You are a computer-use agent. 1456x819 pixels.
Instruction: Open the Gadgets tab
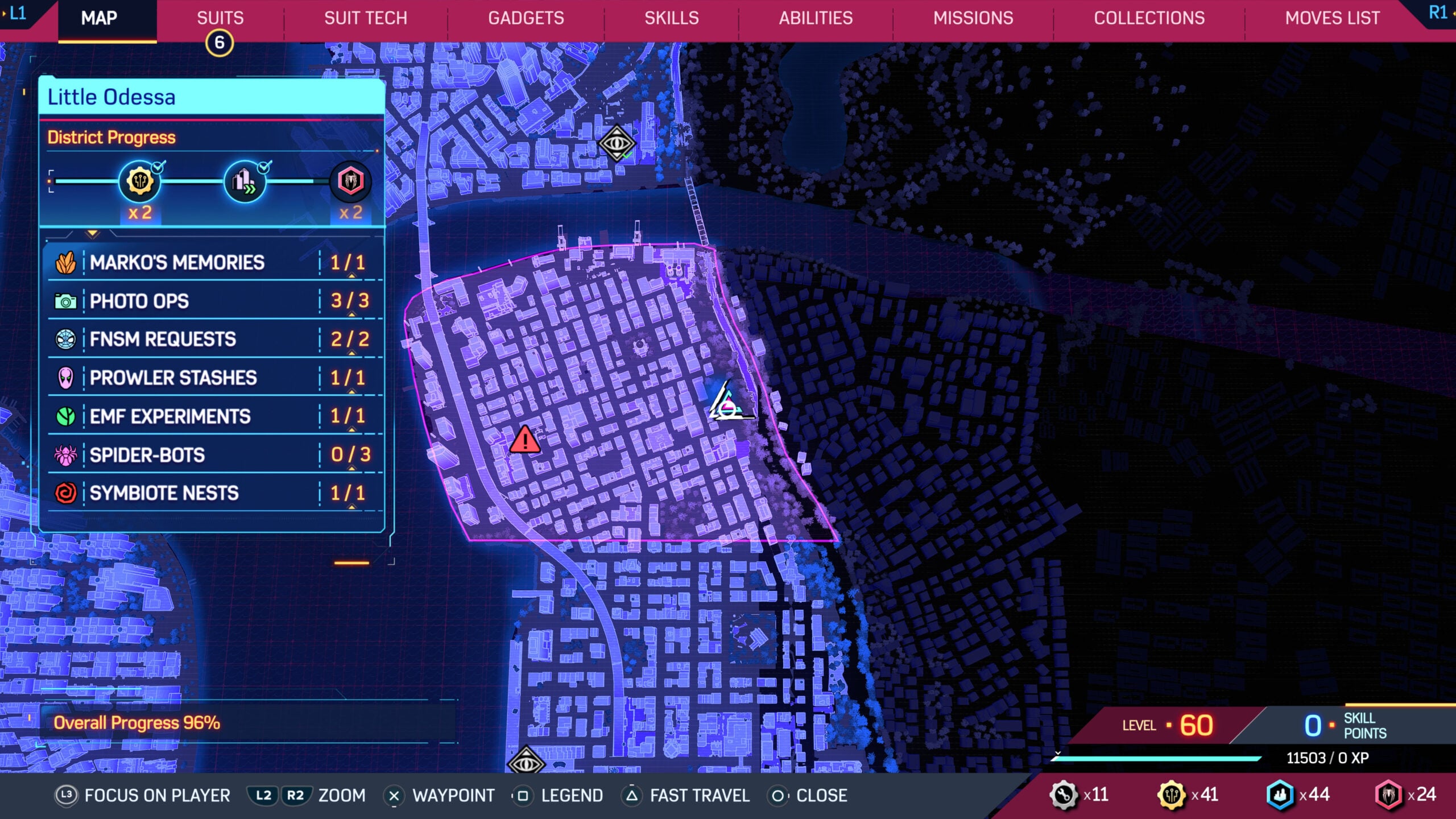[x=526, y=18]
